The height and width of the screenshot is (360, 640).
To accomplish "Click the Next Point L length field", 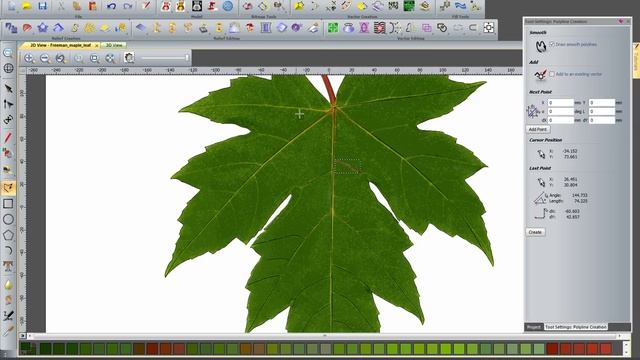I will tap(601, 111).
